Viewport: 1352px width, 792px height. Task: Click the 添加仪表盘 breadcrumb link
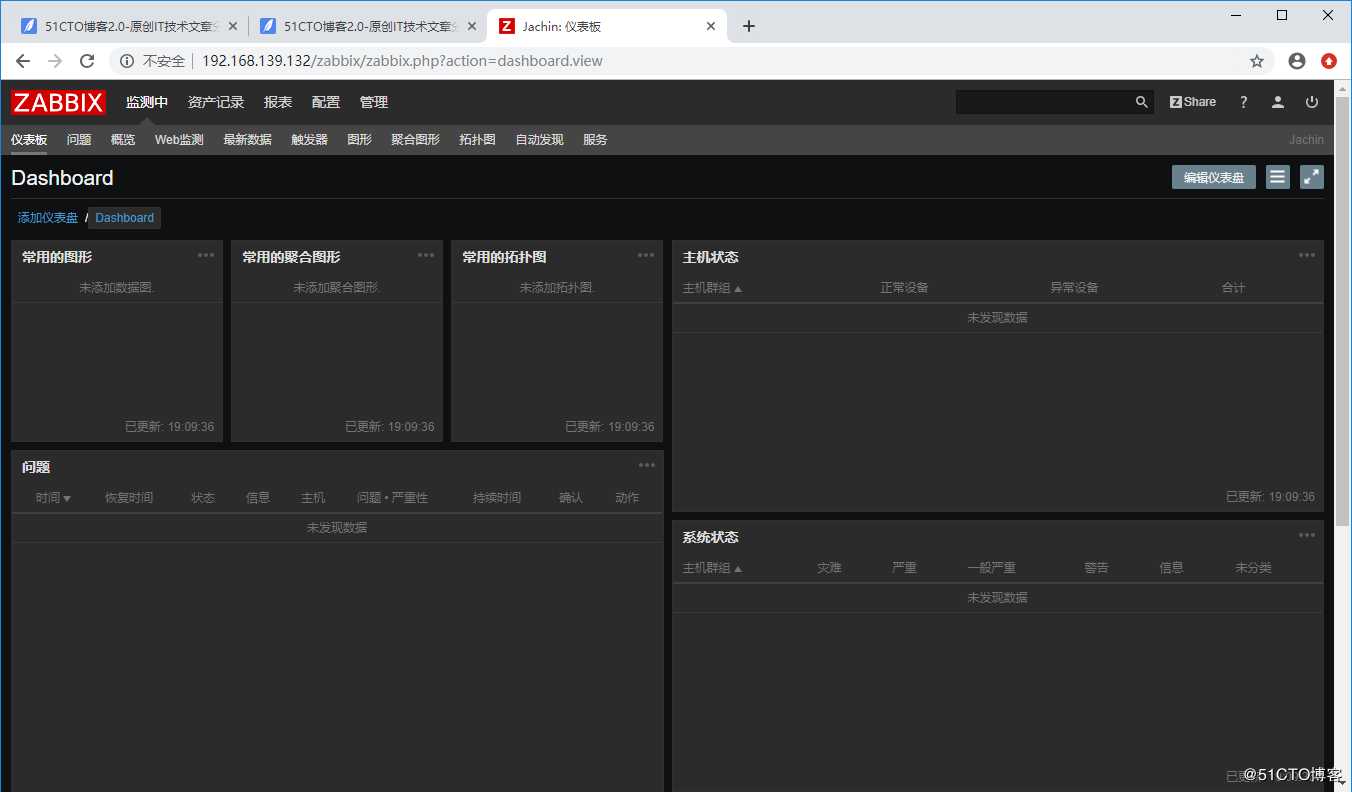coord(48,217)
